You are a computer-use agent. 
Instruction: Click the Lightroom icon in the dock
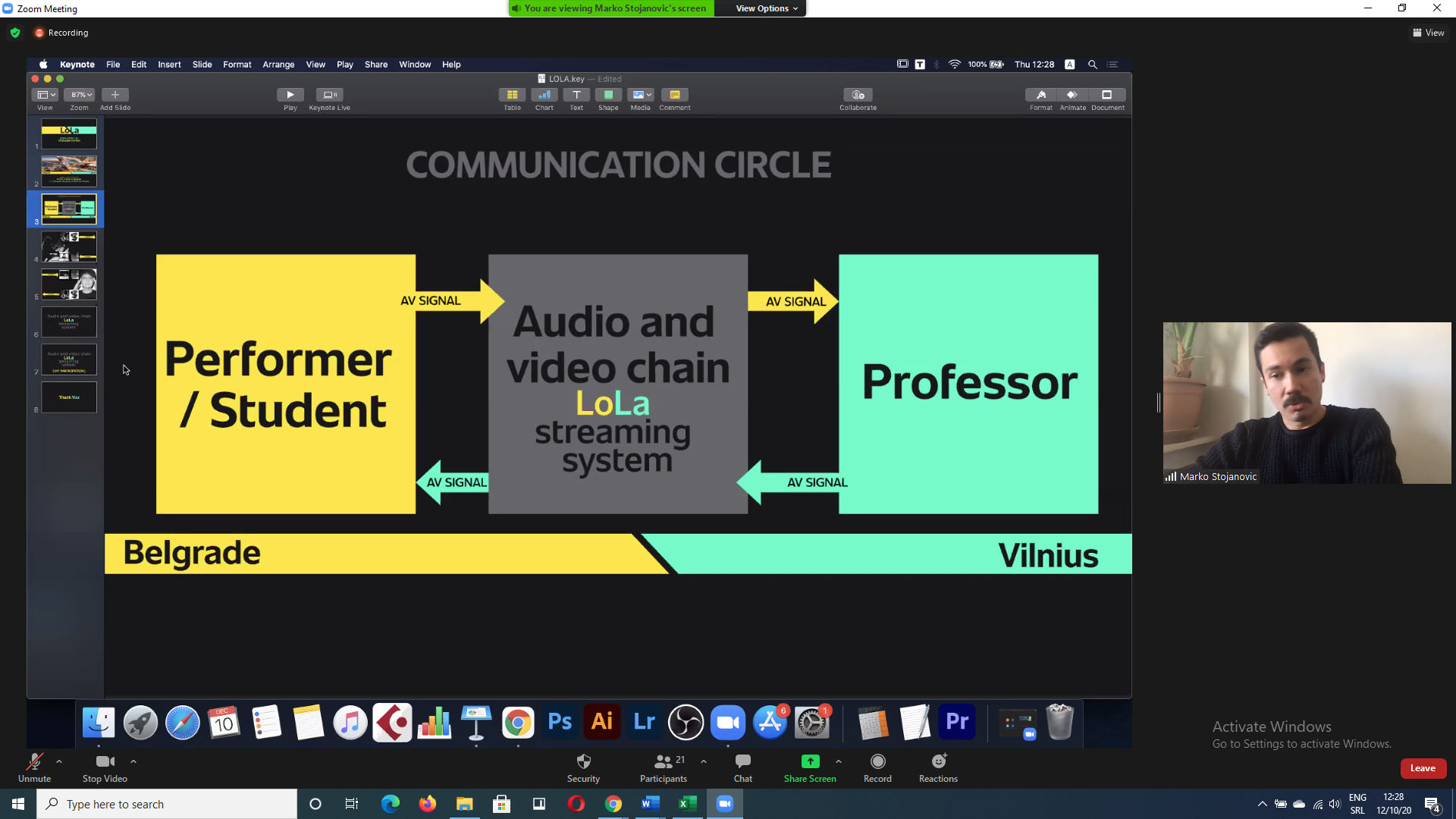pos(644,722)
